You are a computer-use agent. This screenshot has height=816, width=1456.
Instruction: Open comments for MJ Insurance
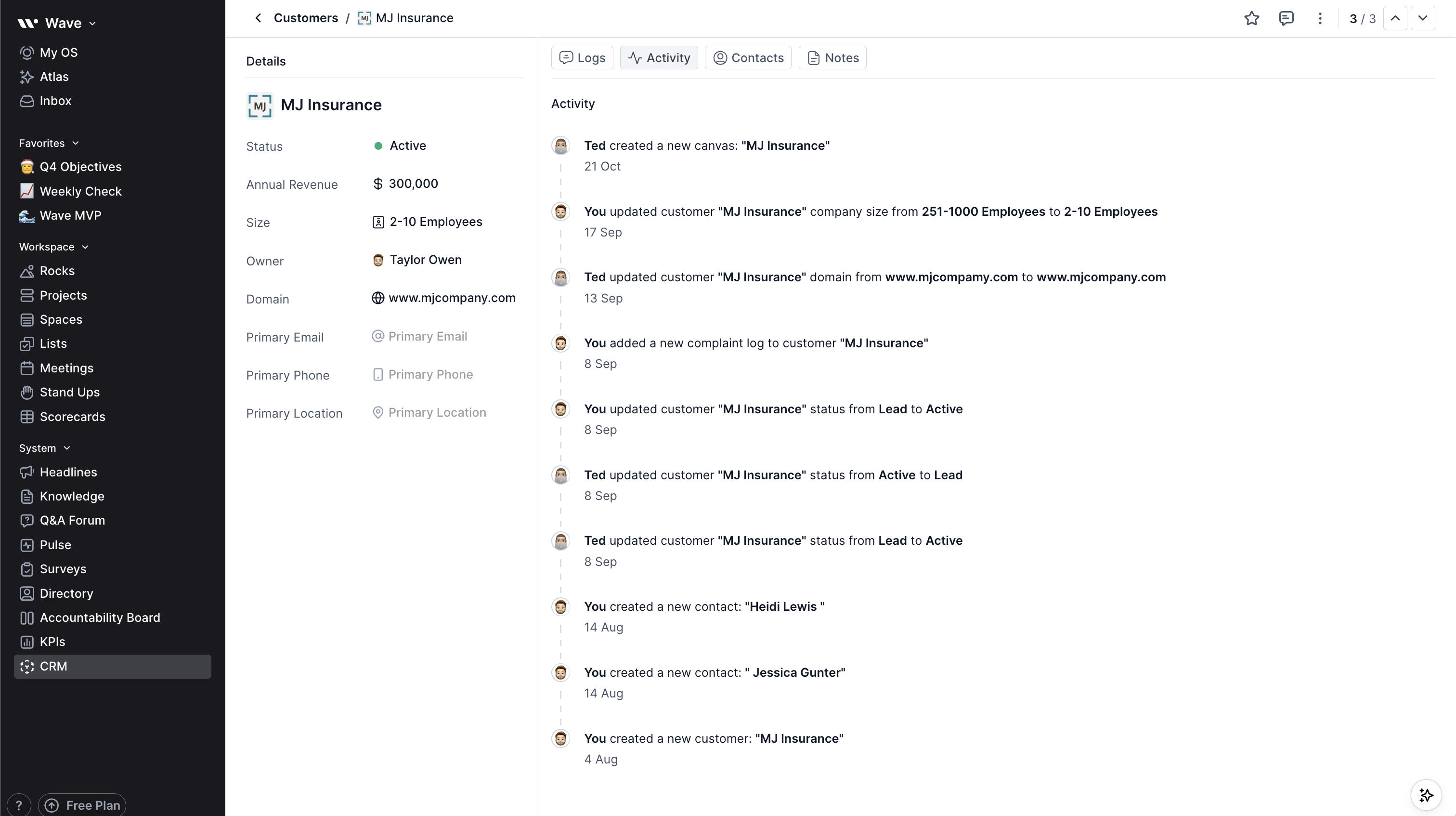tap(1286, 18)
